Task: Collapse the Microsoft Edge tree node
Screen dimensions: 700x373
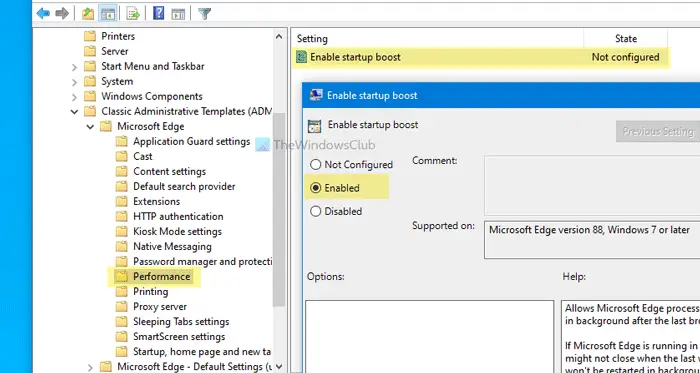Action: click(x=90, y=127)
